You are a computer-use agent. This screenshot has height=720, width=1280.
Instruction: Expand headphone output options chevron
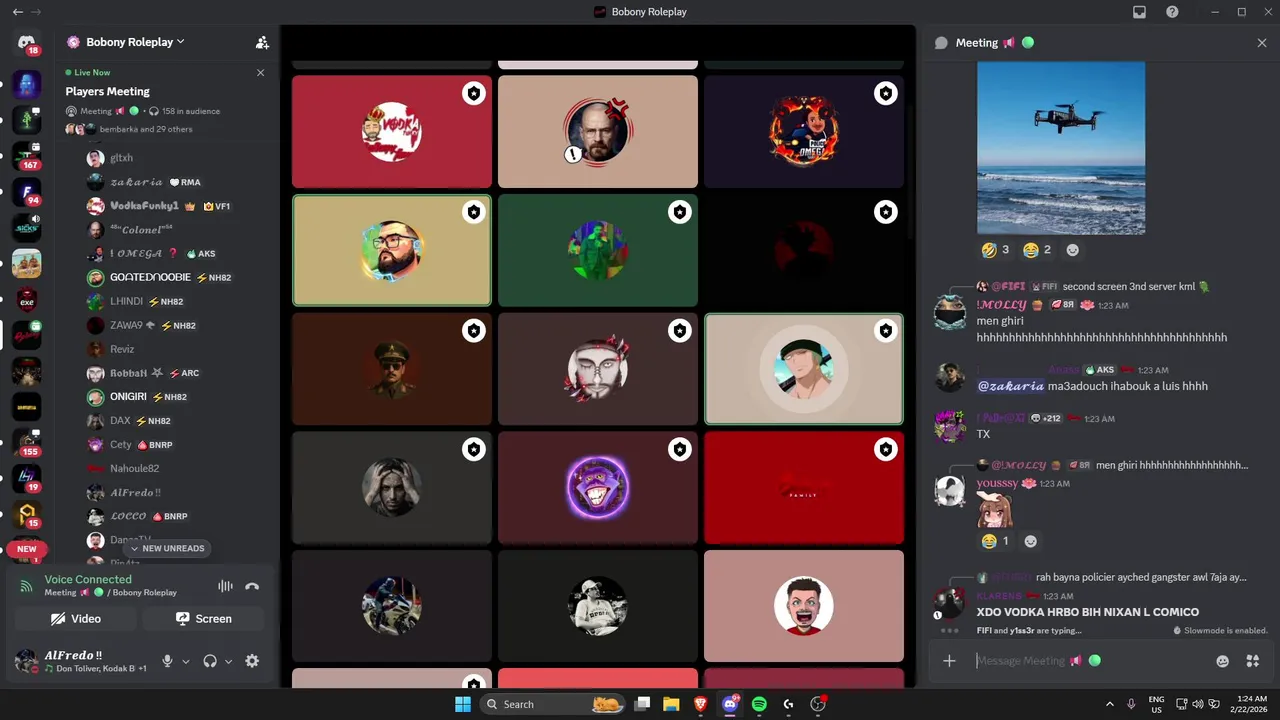pos(228,661)
